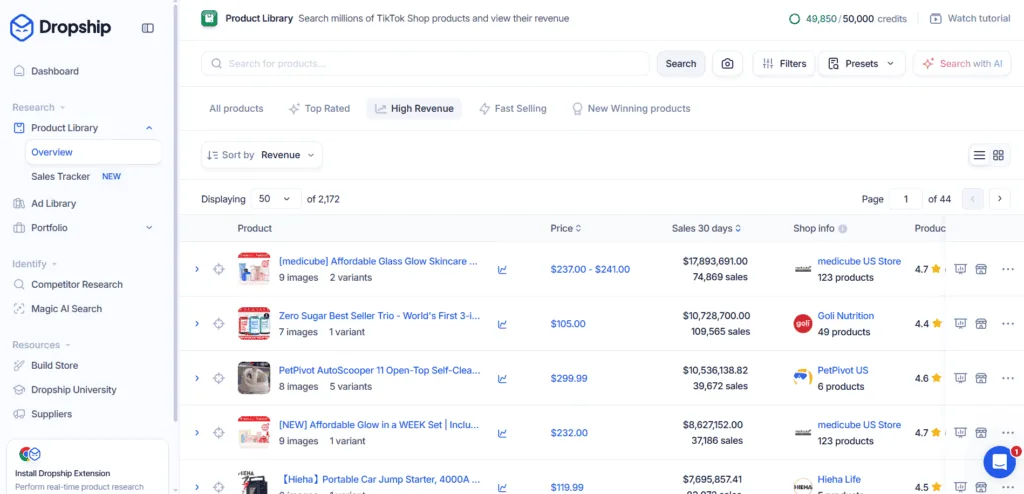The image size is (1024, 494).
Task: Click crosshair tracking icon for medicube Glass Glow row
Action: 219,269
